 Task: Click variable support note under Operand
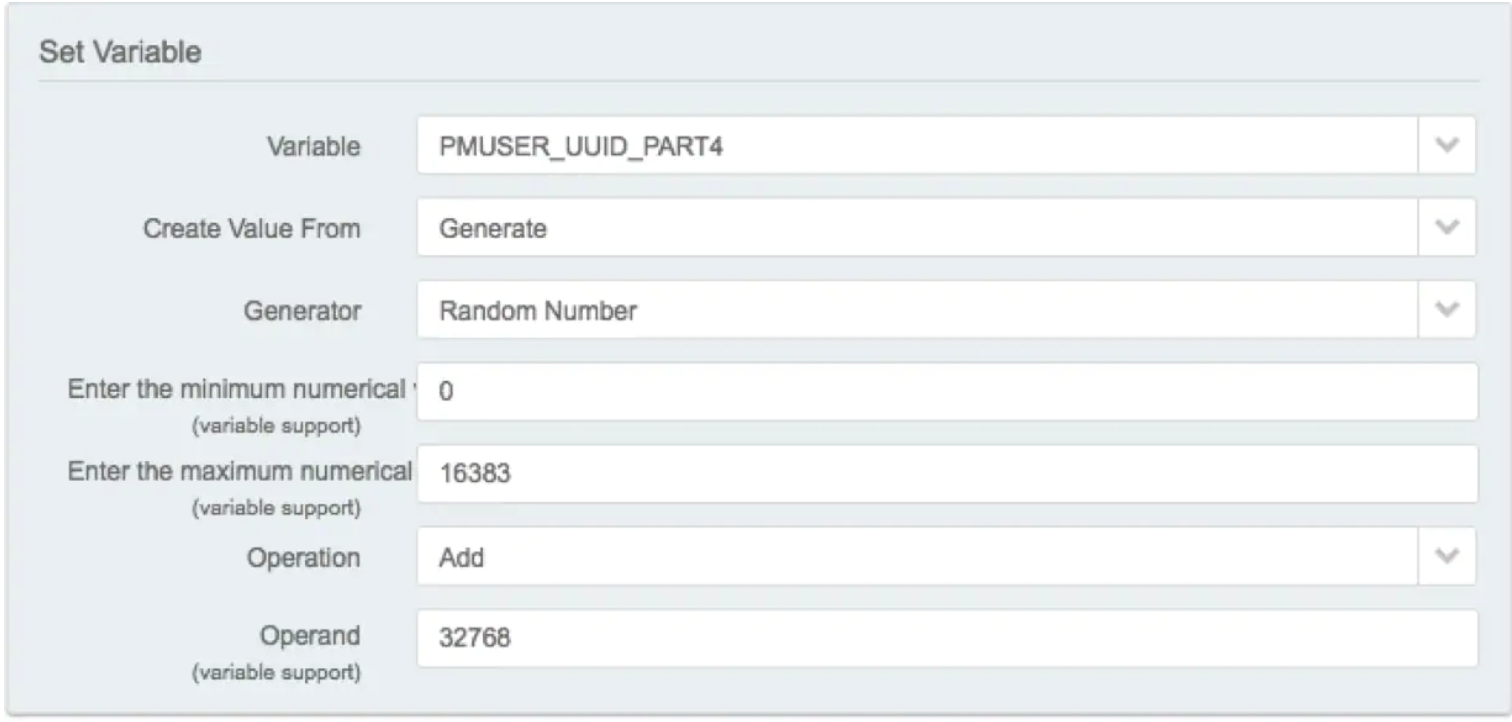coord(276,672)
